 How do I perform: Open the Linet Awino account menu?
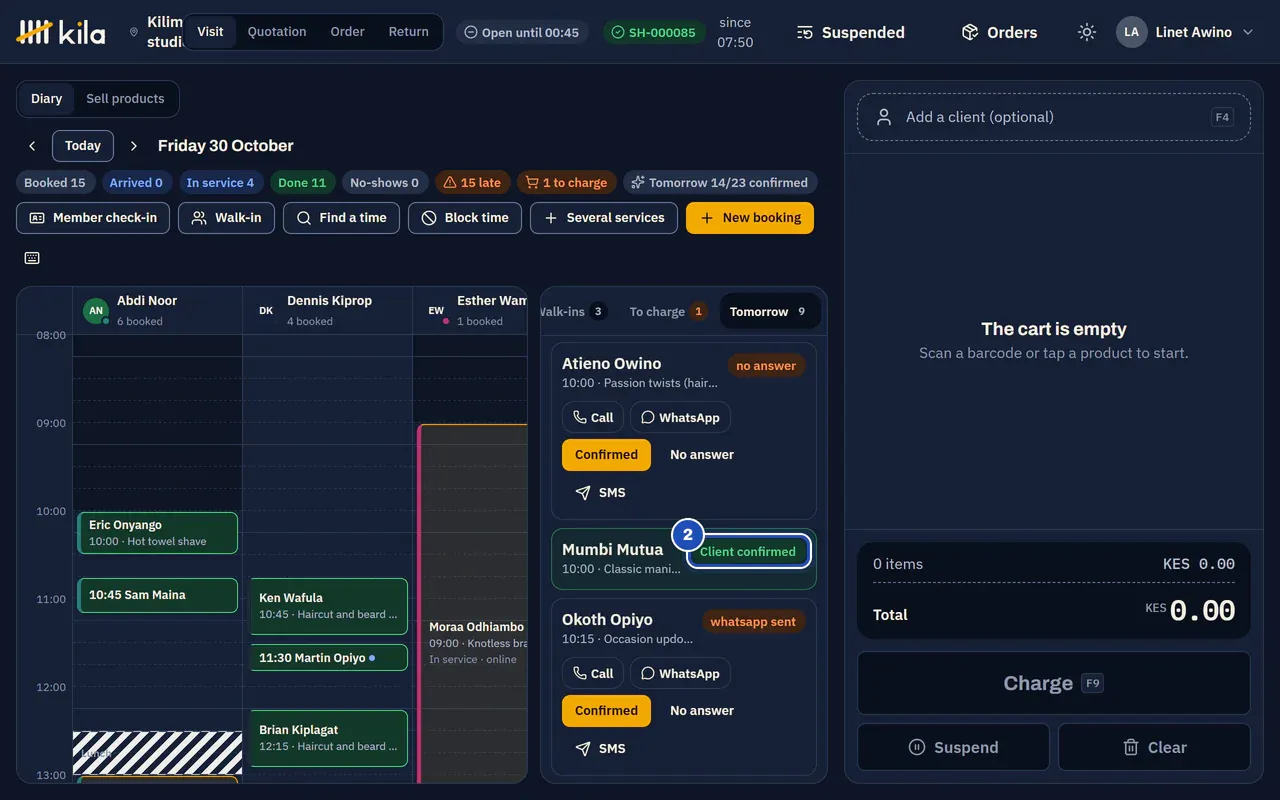pyautogui.click(x=1185, y=32)
